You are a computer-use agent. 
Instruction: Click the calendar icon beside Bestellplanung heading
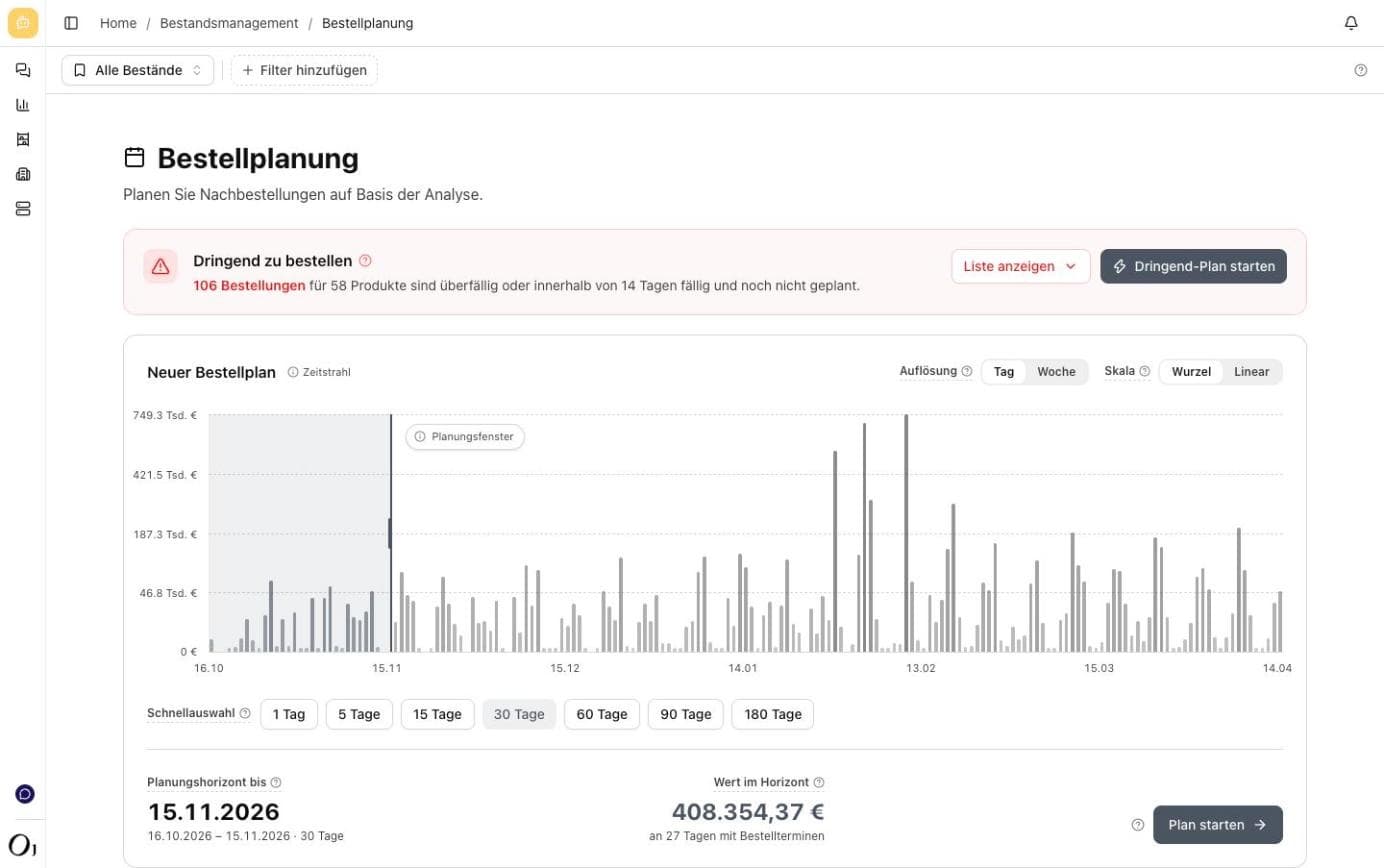134,158
